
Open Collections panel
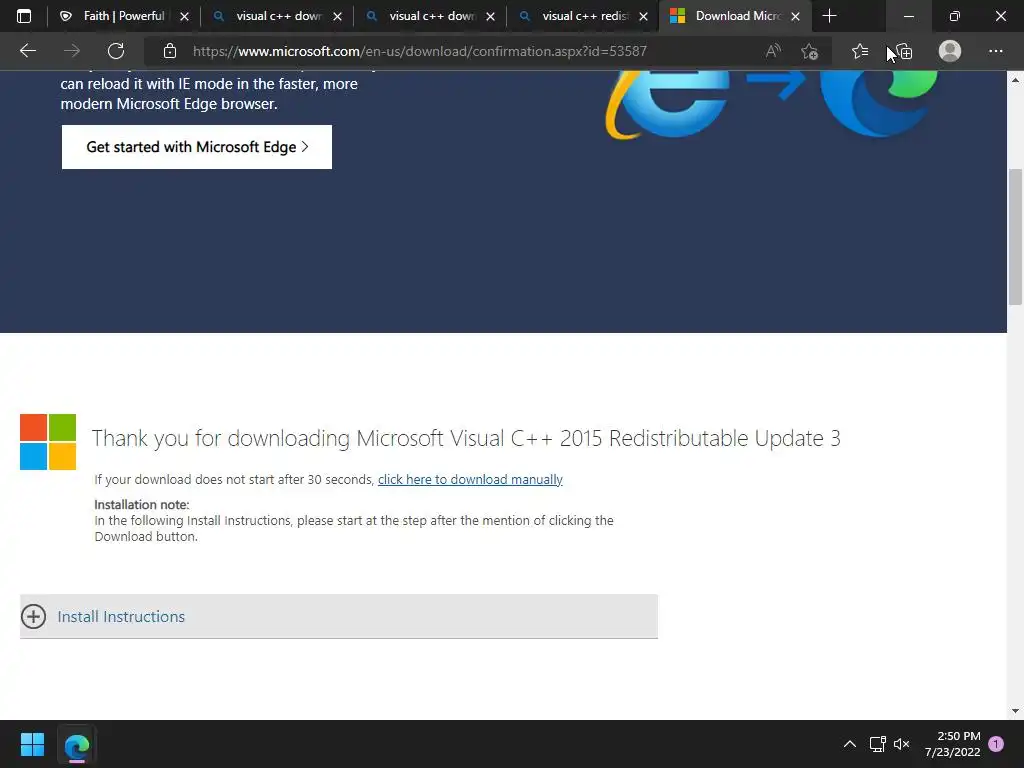click(904, 51)
